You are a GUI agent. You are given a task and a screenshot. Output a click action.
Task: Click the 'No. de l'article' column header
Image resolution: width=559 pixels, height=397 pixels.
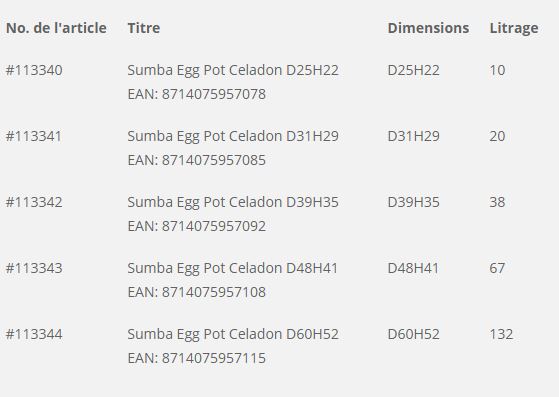tap(56, 28)
